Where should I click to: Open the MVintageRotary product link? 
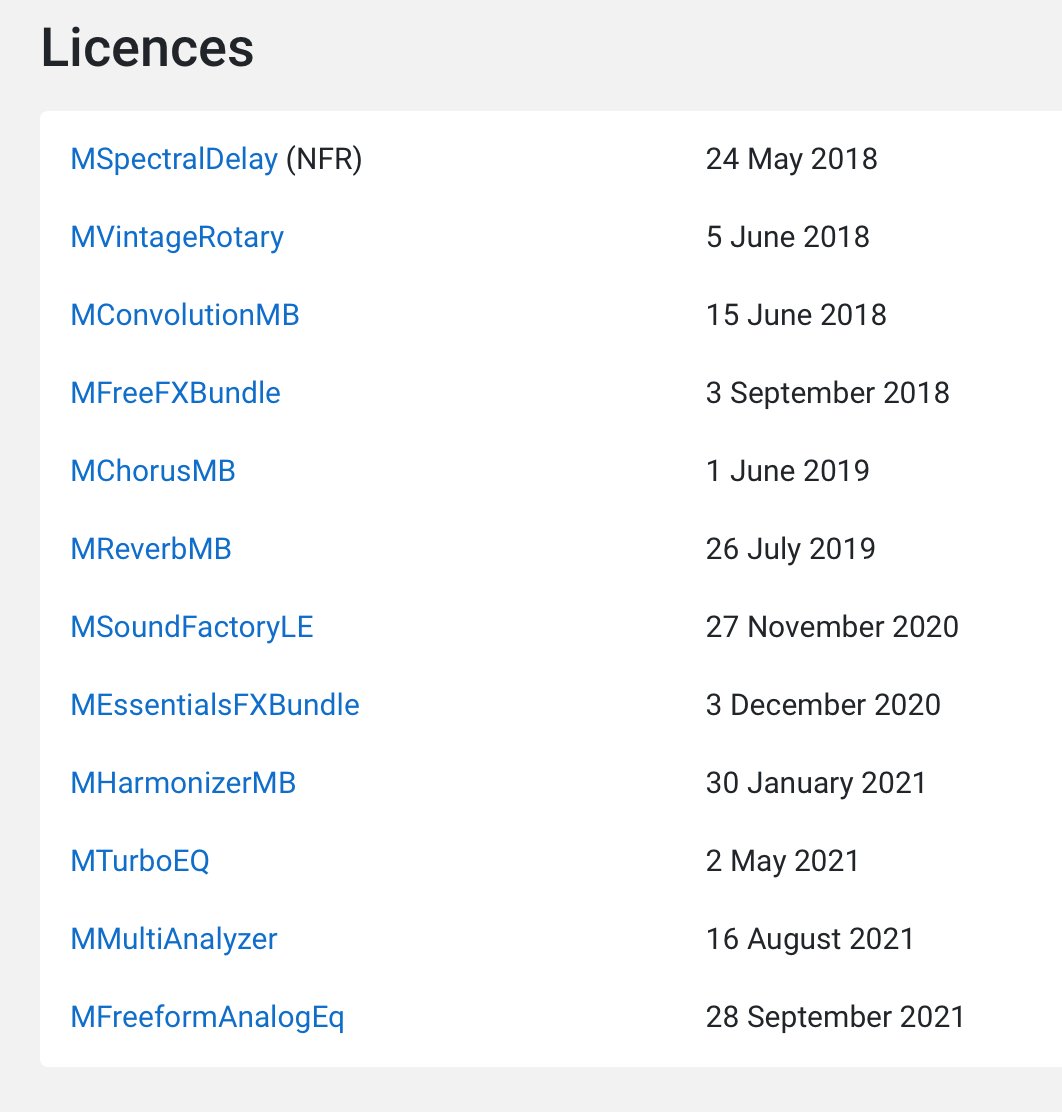click(x=177, y=237)
